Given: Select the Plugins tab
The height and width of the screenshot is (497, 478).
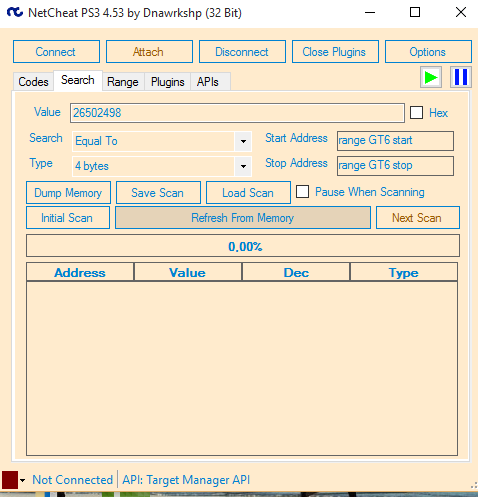Looking at the screenshot, I should pos(167,82).
